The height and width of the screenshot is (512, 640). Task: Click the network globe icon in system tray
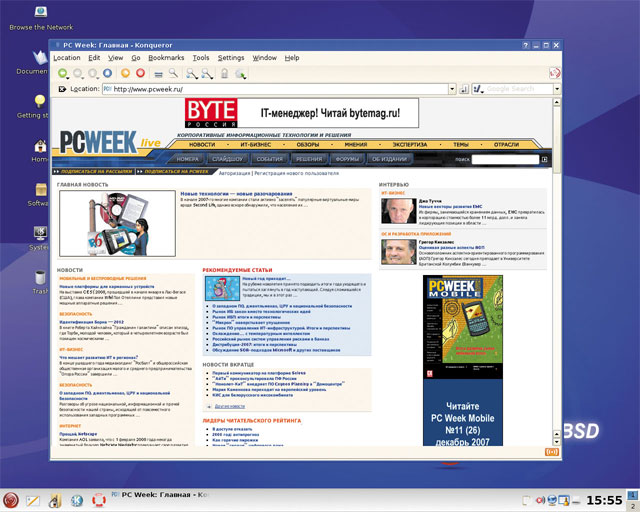(552, 500)
